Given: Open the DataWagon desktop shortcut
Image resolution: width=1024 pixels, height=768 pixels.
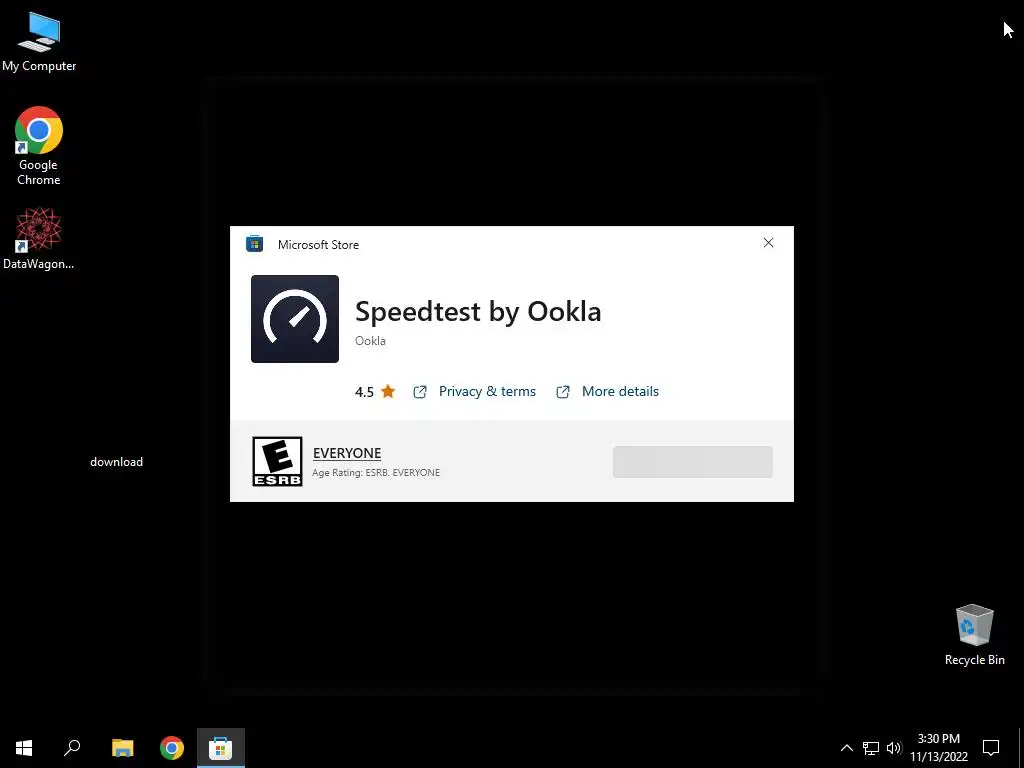Looking at the screenshot, I should 39,238.
